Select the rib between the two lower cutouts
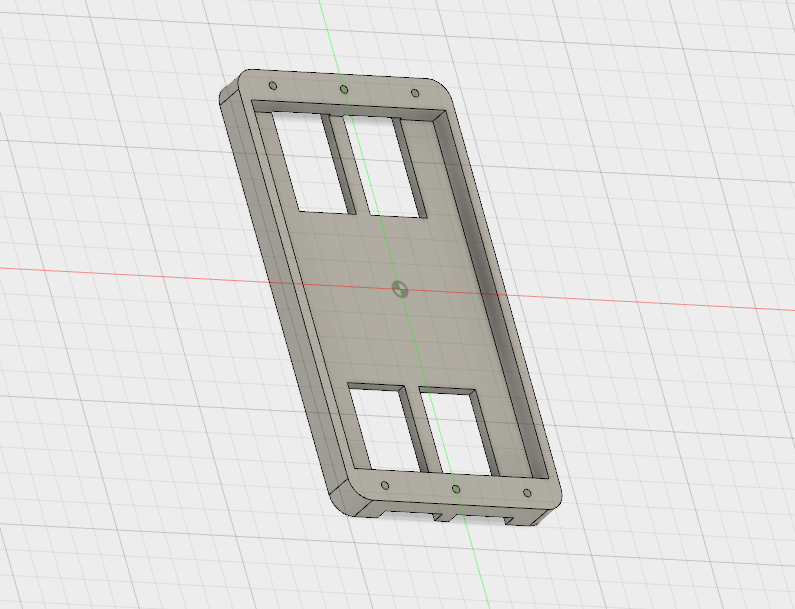795x609 pixels. tap(425, 430)
